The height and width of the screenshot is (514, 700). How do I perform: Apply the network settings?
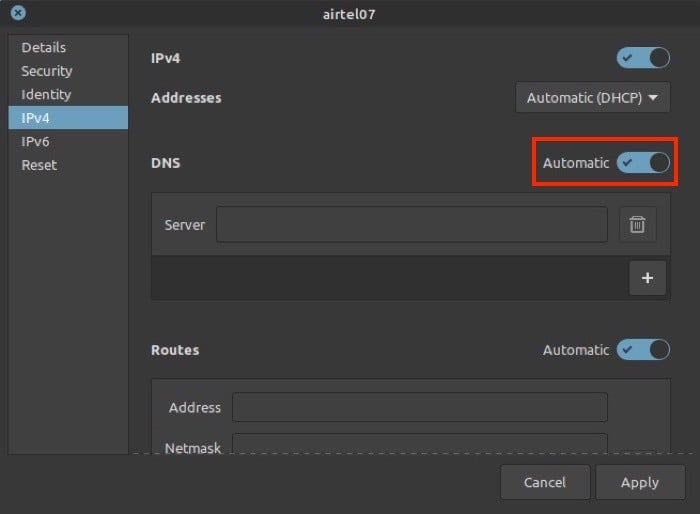(640, 482)
